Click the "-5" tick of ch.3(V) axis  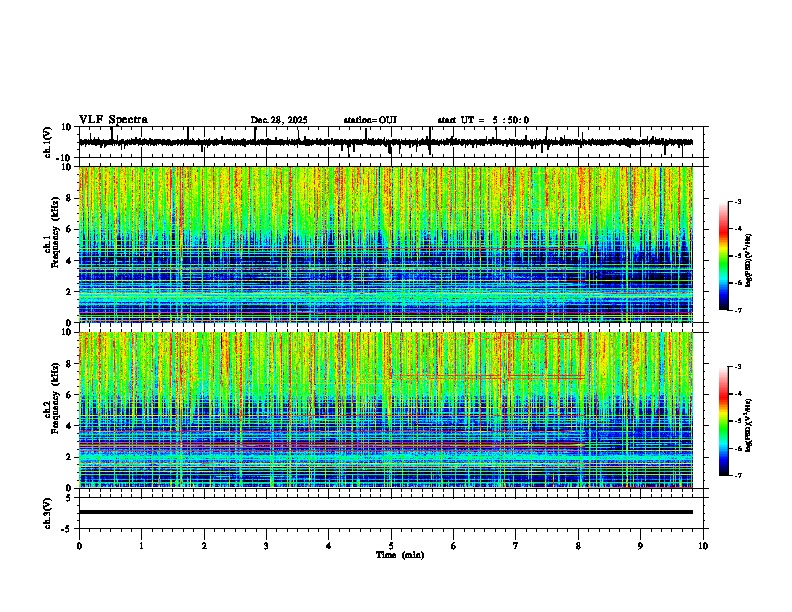tap(67, 529)
